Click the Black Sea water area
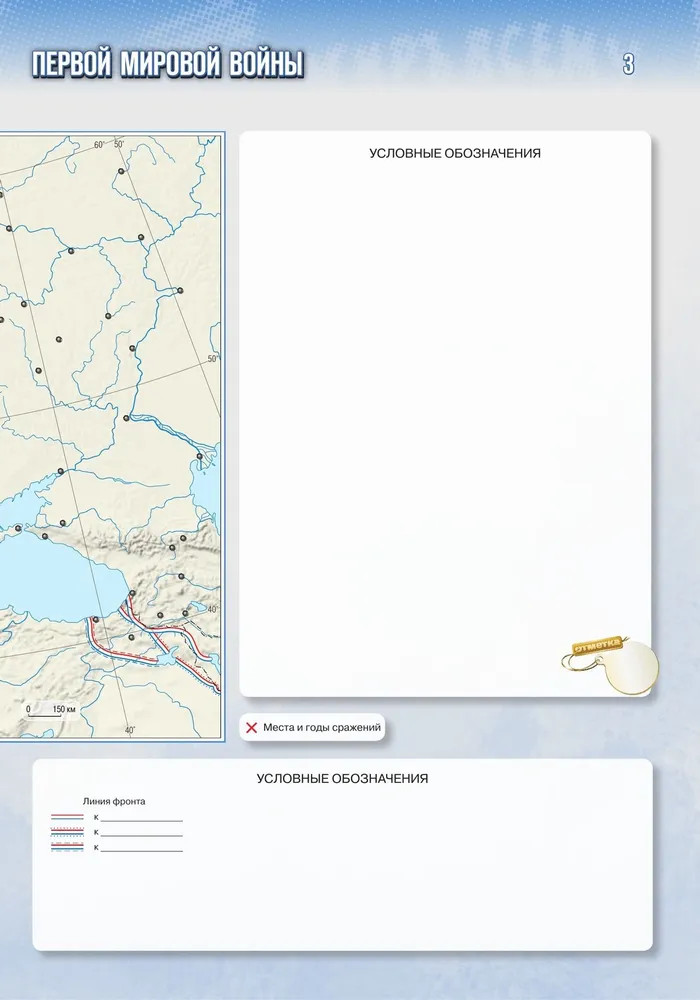The image size is (700, 1000). point(50,580)
